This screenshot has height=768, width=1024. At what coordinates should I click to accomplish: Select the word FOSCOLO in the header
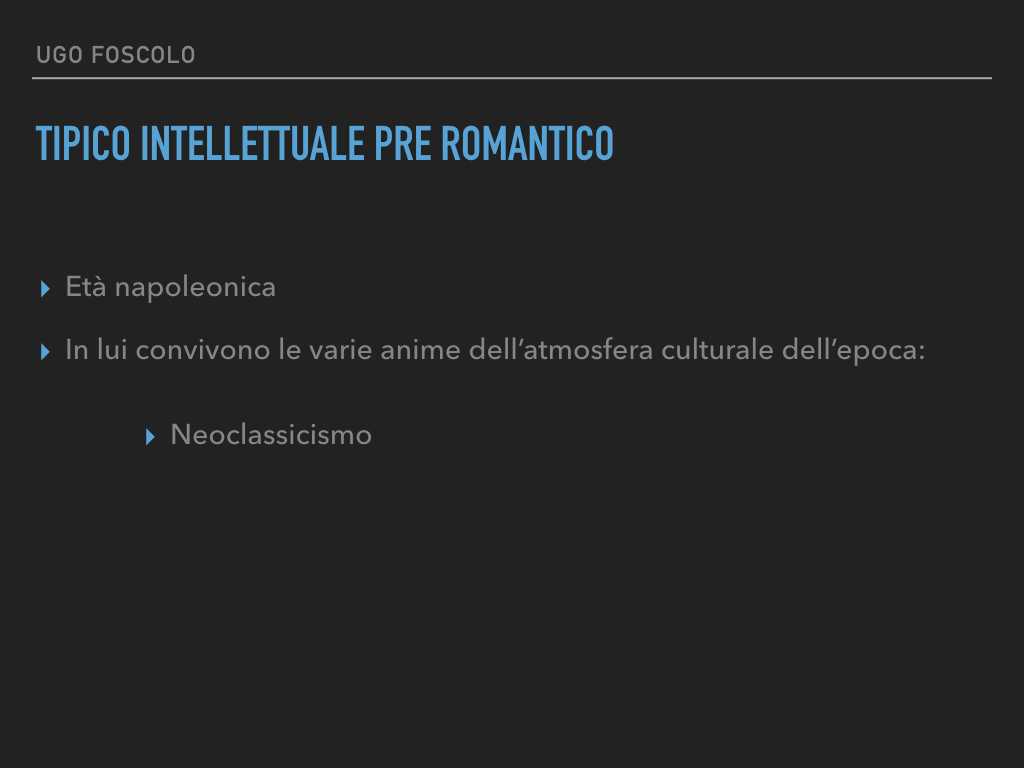tap(144, 55)
